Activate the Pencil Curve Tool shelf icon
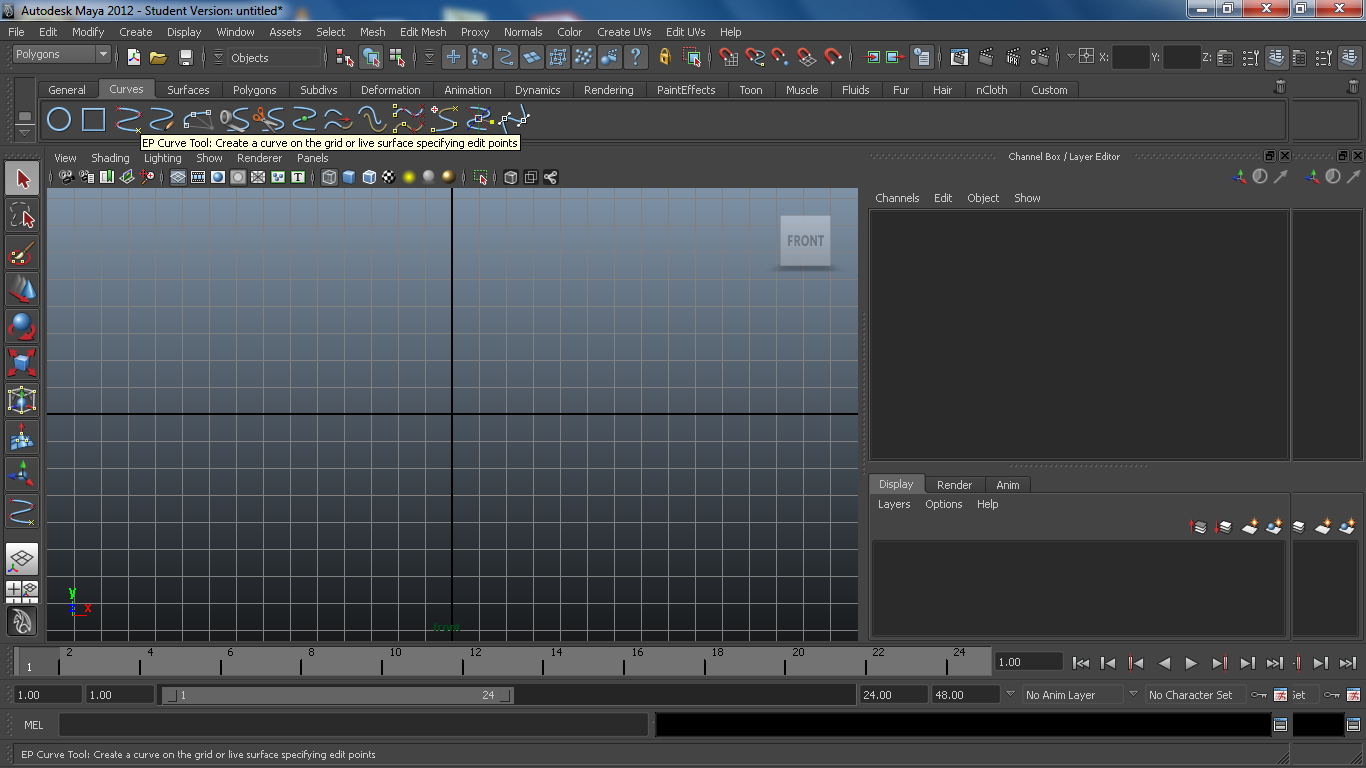1366x768 pixels. tap(163, 120)
